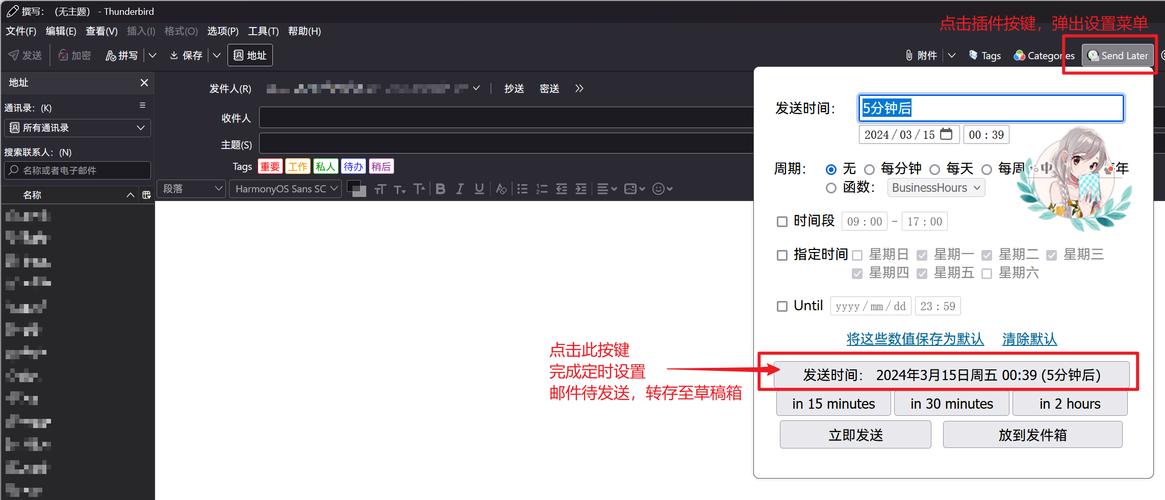Open the HarmonyOS Sans SC font dropdown
The height and width of the screenshot is (500, 1165).
(285, 189)
